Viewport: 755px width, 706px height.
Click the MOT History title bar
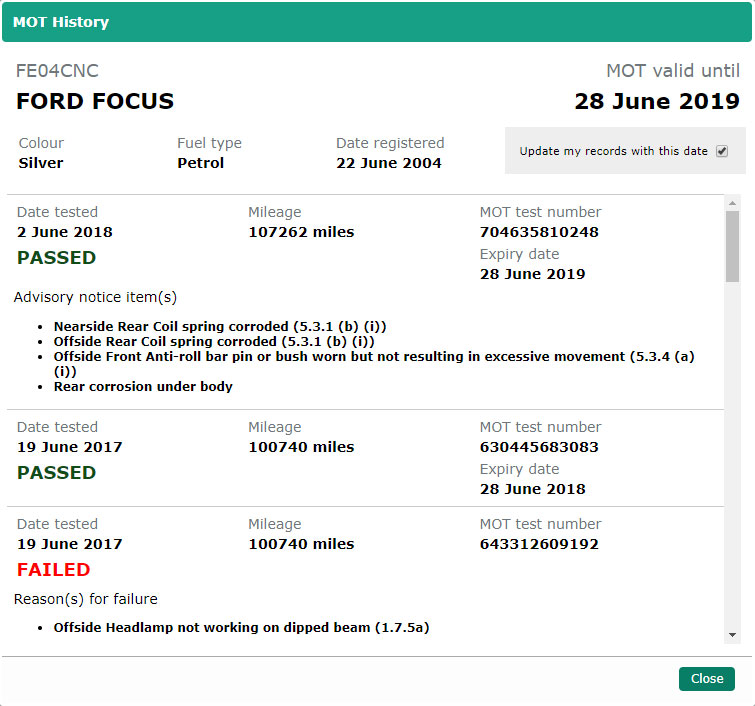tap(377, 22)
